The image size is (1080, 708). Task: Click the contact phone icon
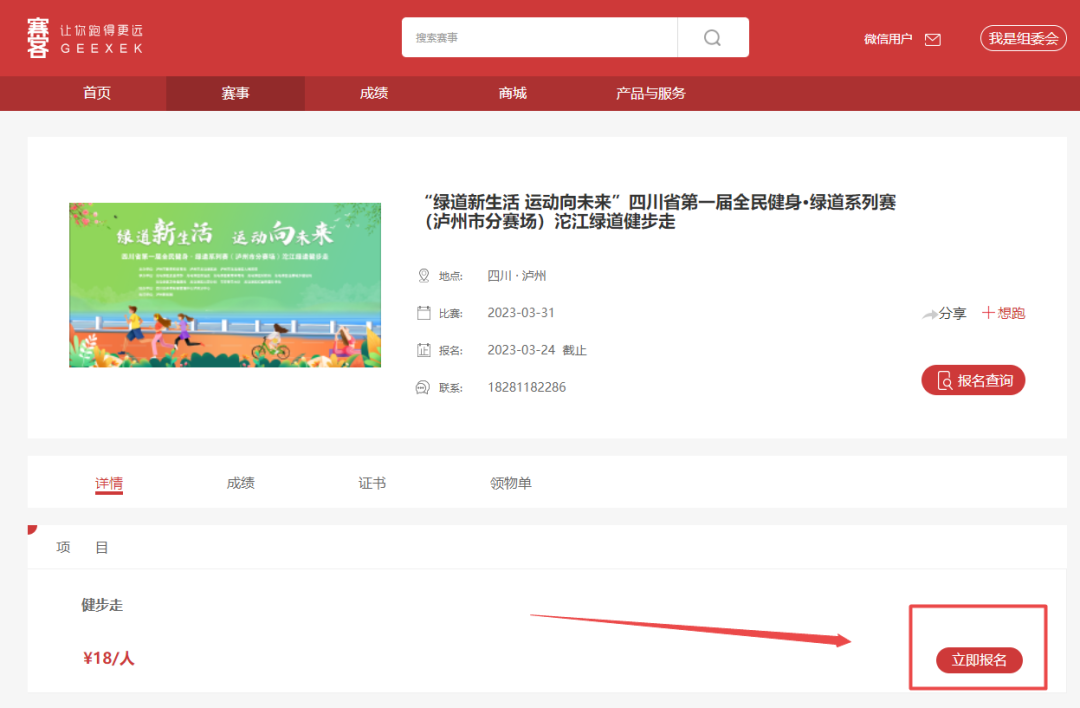tap(423, 387)
